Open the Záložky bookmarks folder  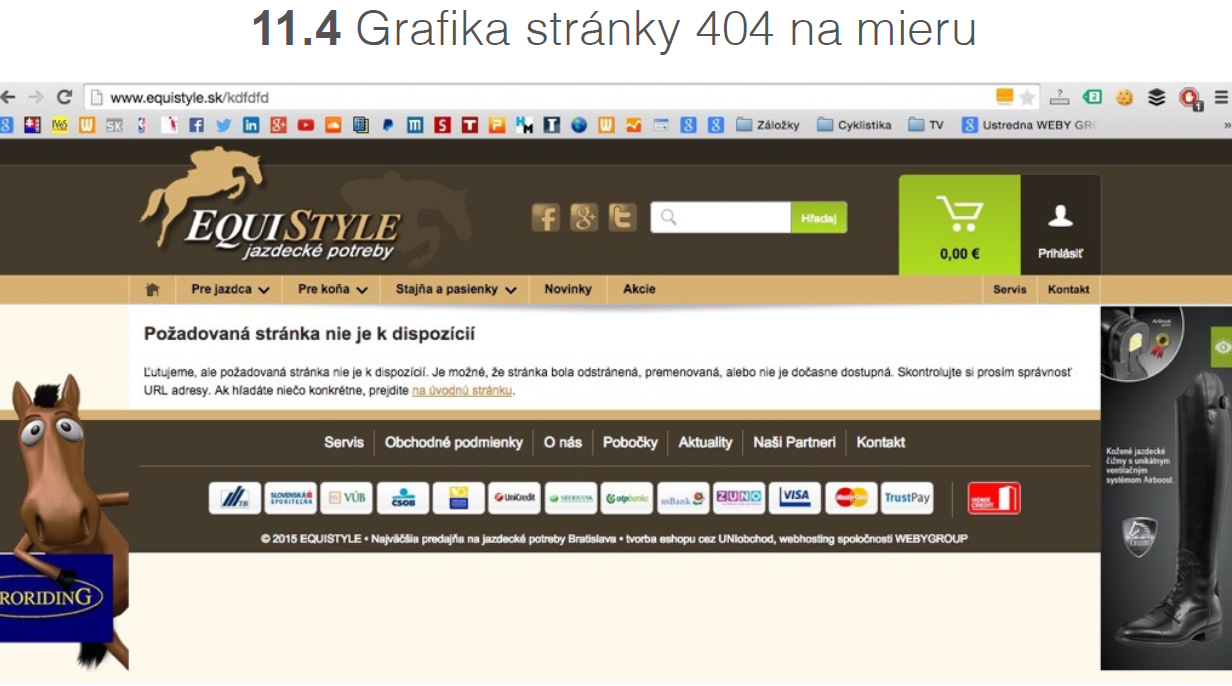(768, 125)
